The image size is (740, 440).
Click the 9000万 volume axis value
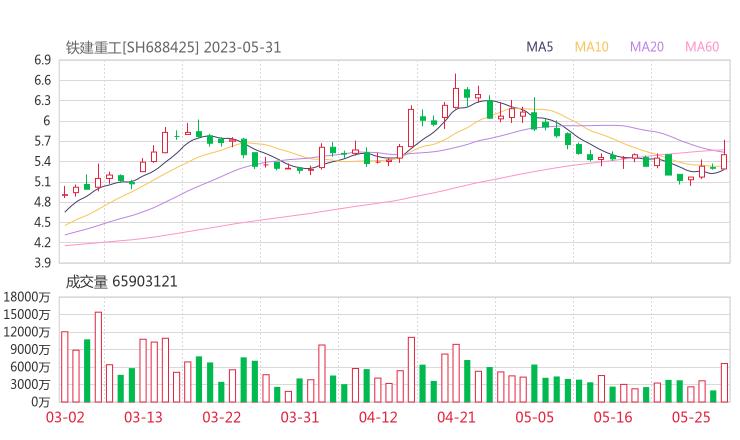(31, 349)
